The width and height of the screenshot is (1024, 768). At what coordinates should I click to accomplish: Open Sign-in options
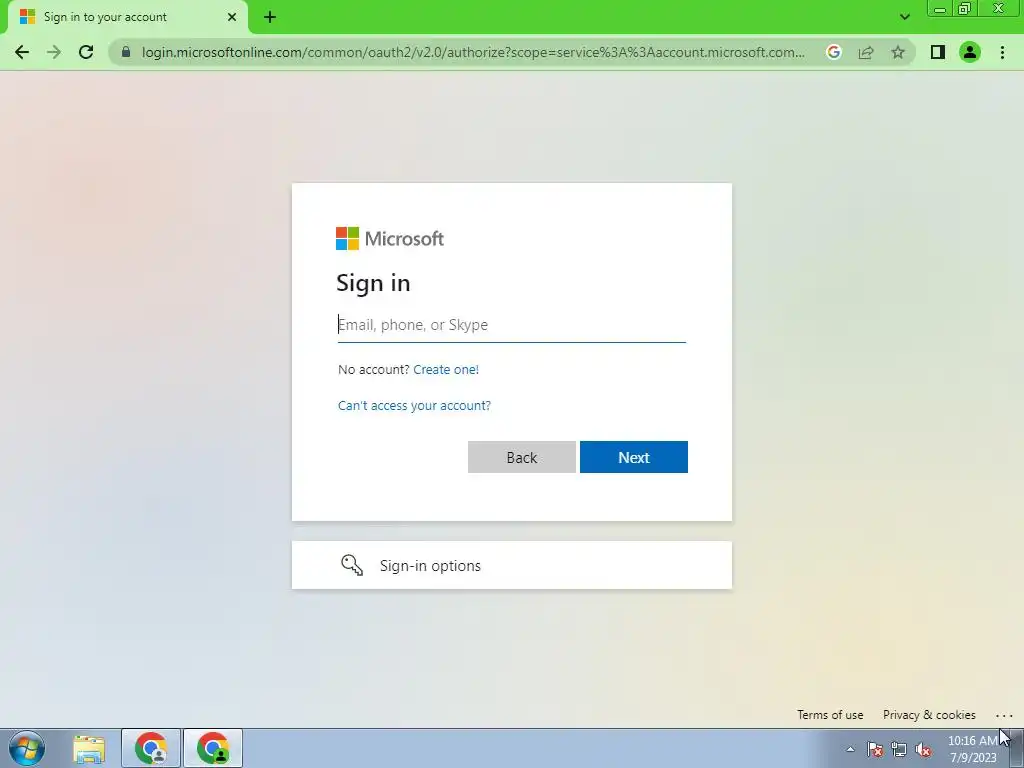[511, 565]
